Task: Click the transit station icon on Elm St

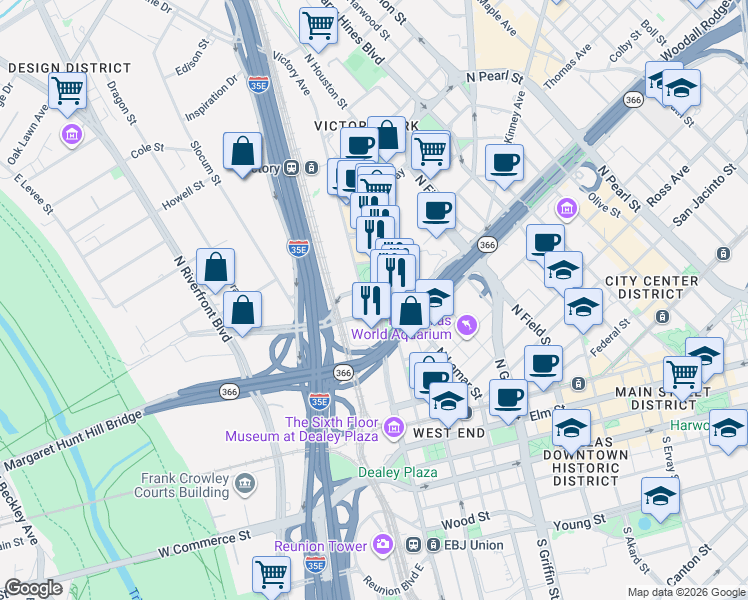Action: (578, 383)
